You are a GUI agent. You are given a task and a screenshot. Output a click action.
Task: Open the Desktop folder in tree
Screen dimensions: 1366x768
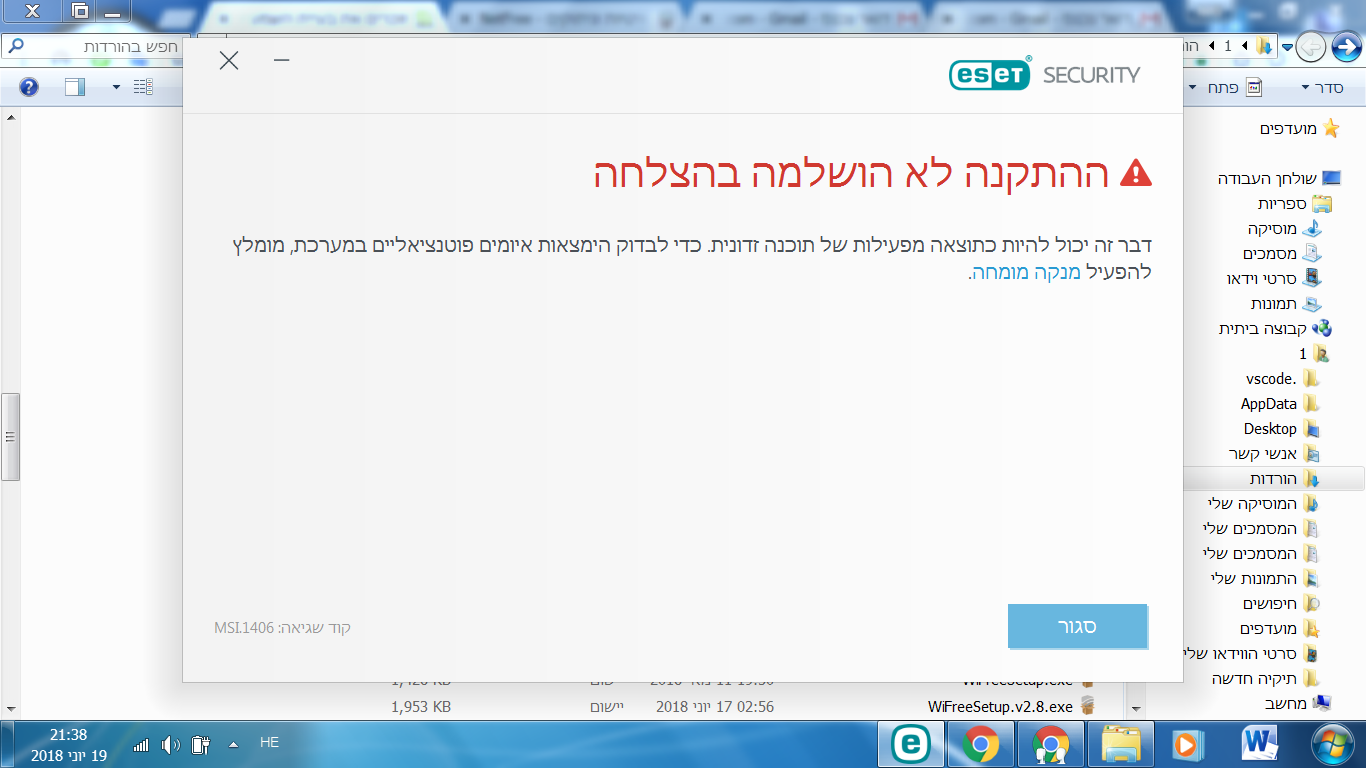[1282, 429]
